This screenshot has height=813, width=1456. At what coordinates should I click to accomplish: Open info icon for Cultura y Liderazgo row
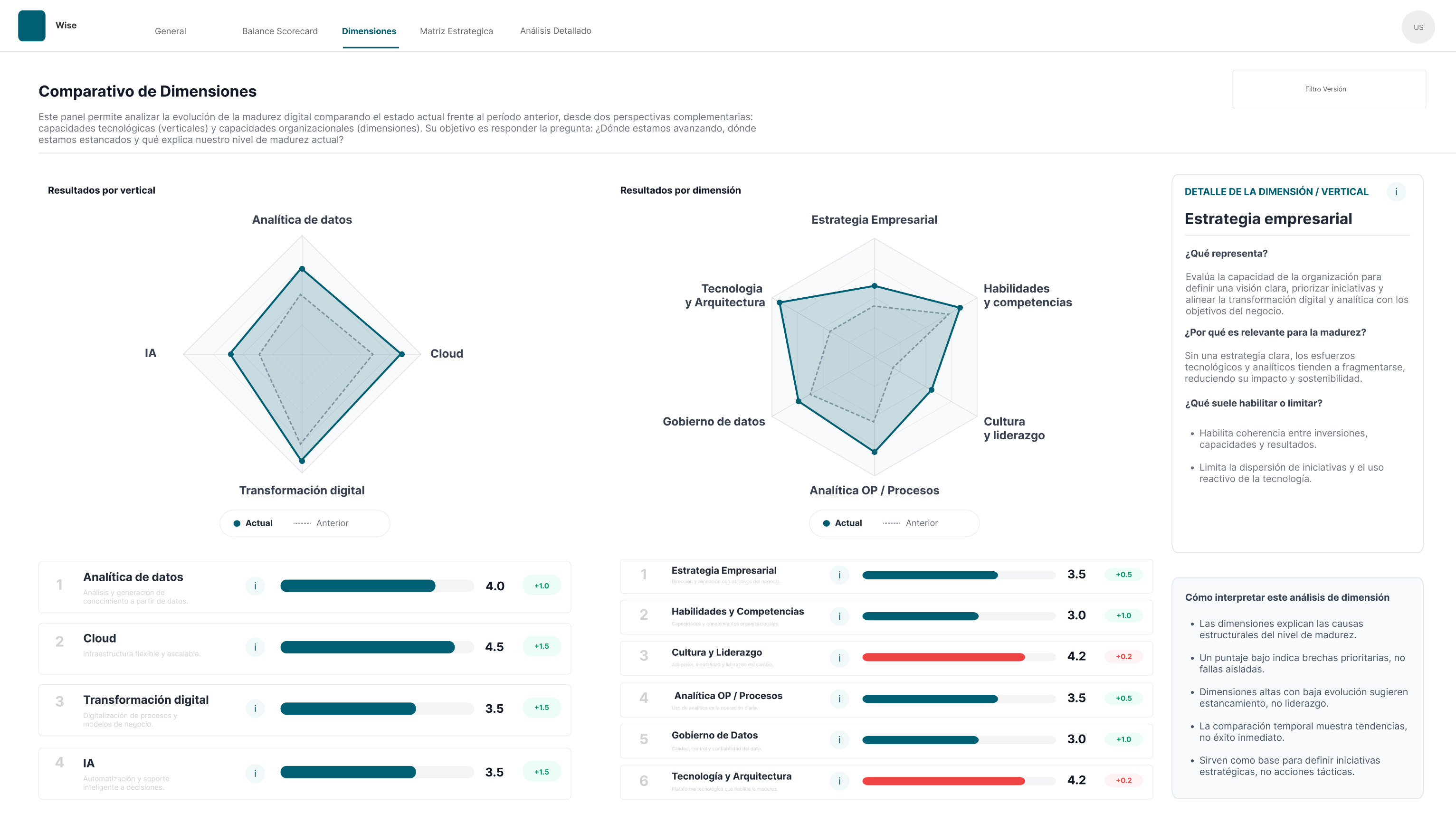[839, 658]
